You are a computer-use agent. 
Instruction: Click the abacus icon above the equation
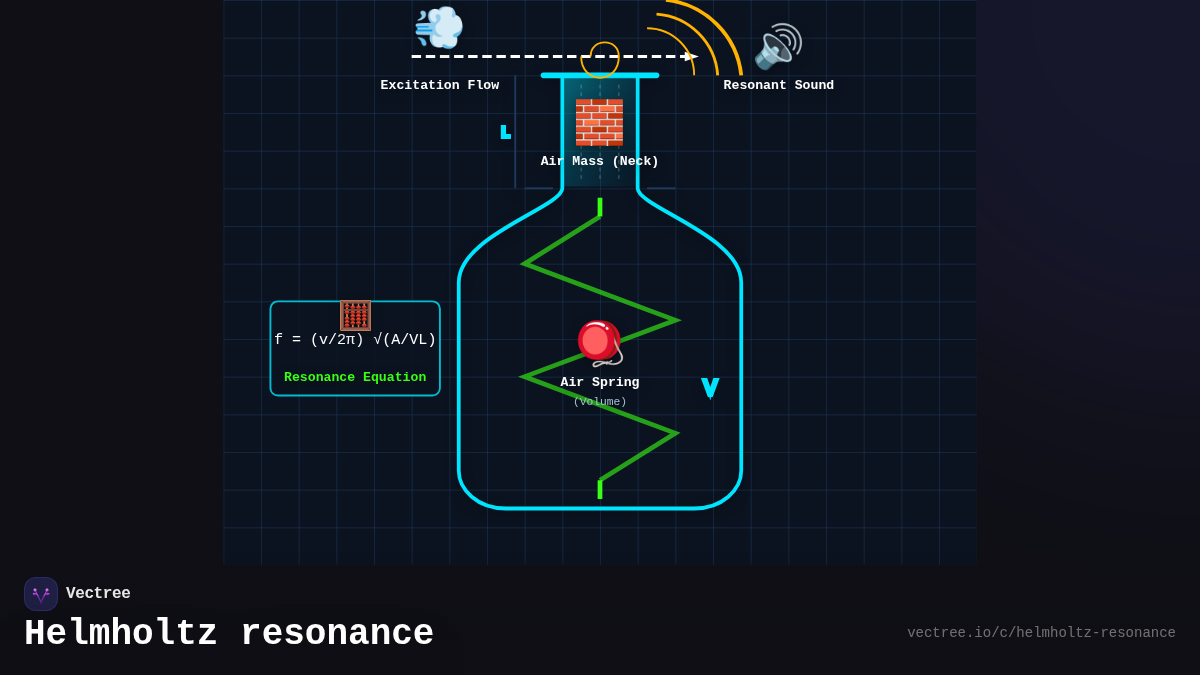(356, 314)
